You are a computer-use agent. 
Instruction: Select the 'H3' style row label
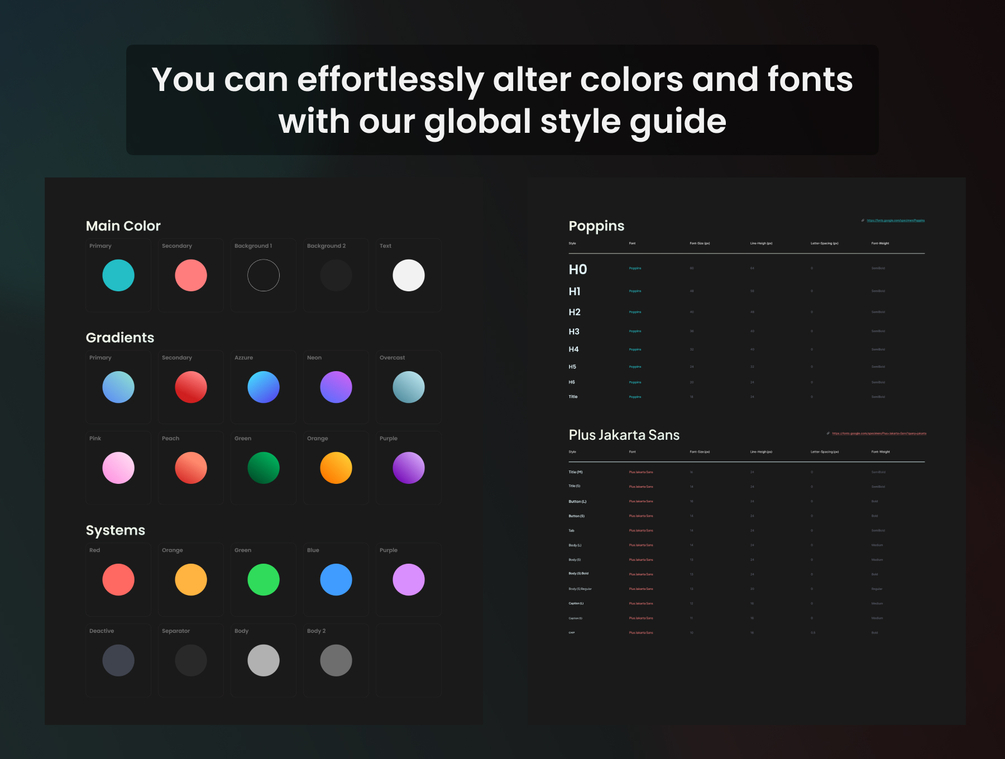click(x=574, y=331)
